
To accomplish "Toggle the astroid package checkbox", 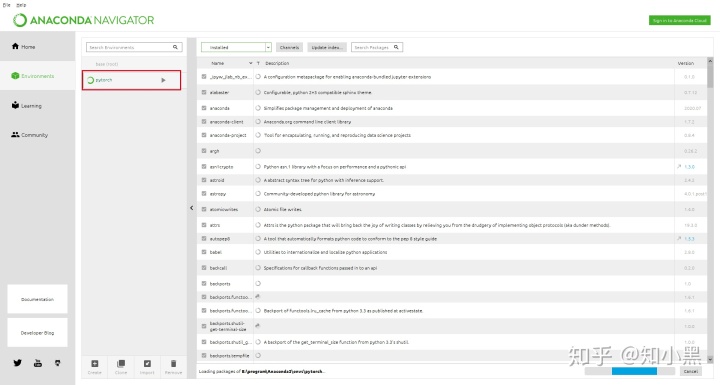I will tap(204, 180).
